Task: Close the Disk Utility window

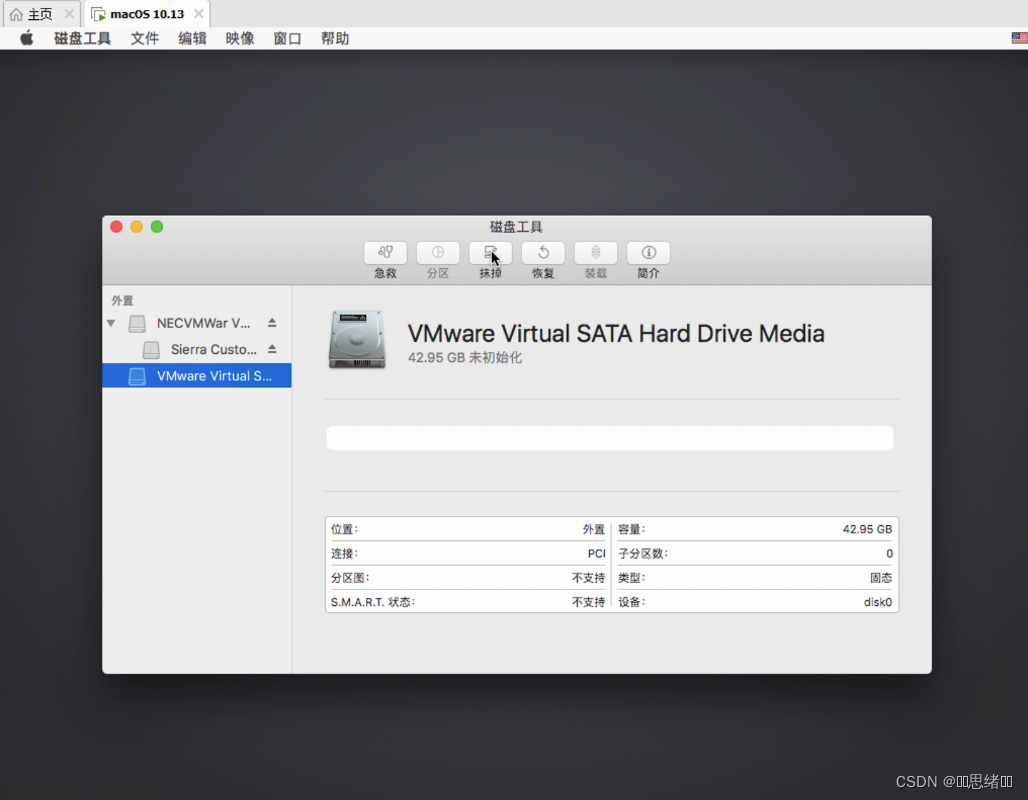Action: 117,227
